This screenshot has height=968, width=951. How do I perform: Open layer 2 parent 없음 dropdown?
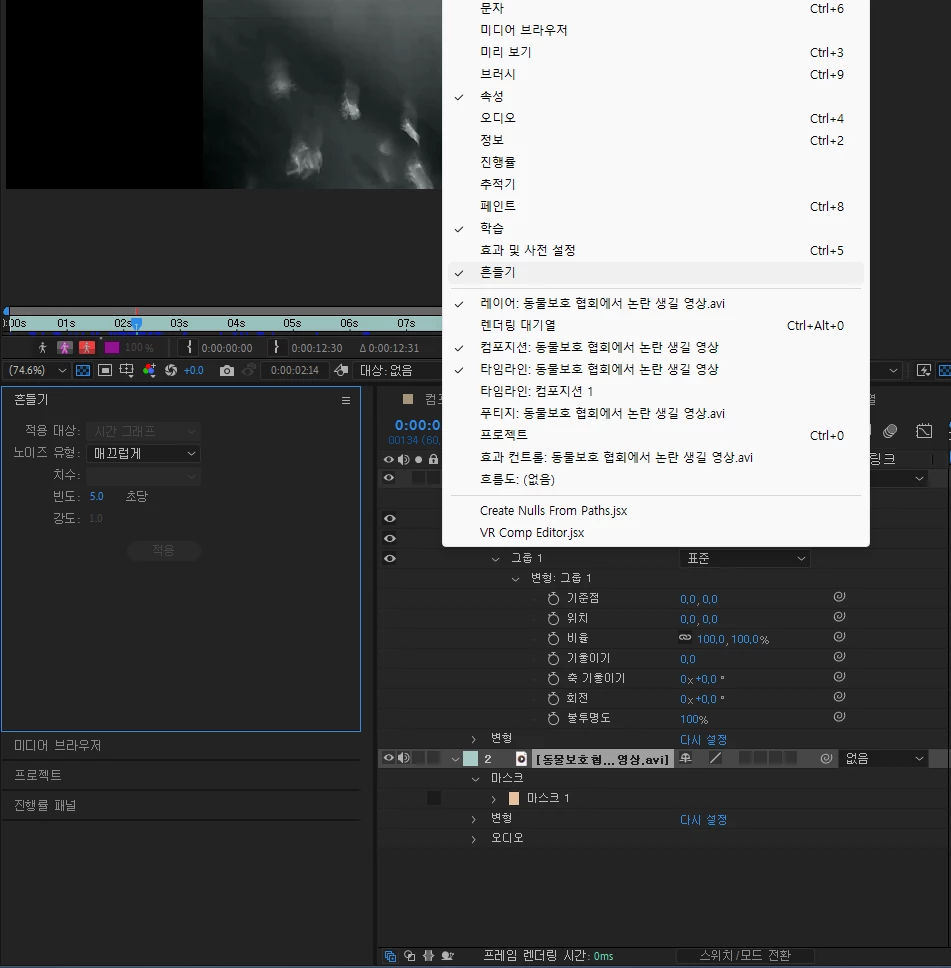click(x=884, y=759)
